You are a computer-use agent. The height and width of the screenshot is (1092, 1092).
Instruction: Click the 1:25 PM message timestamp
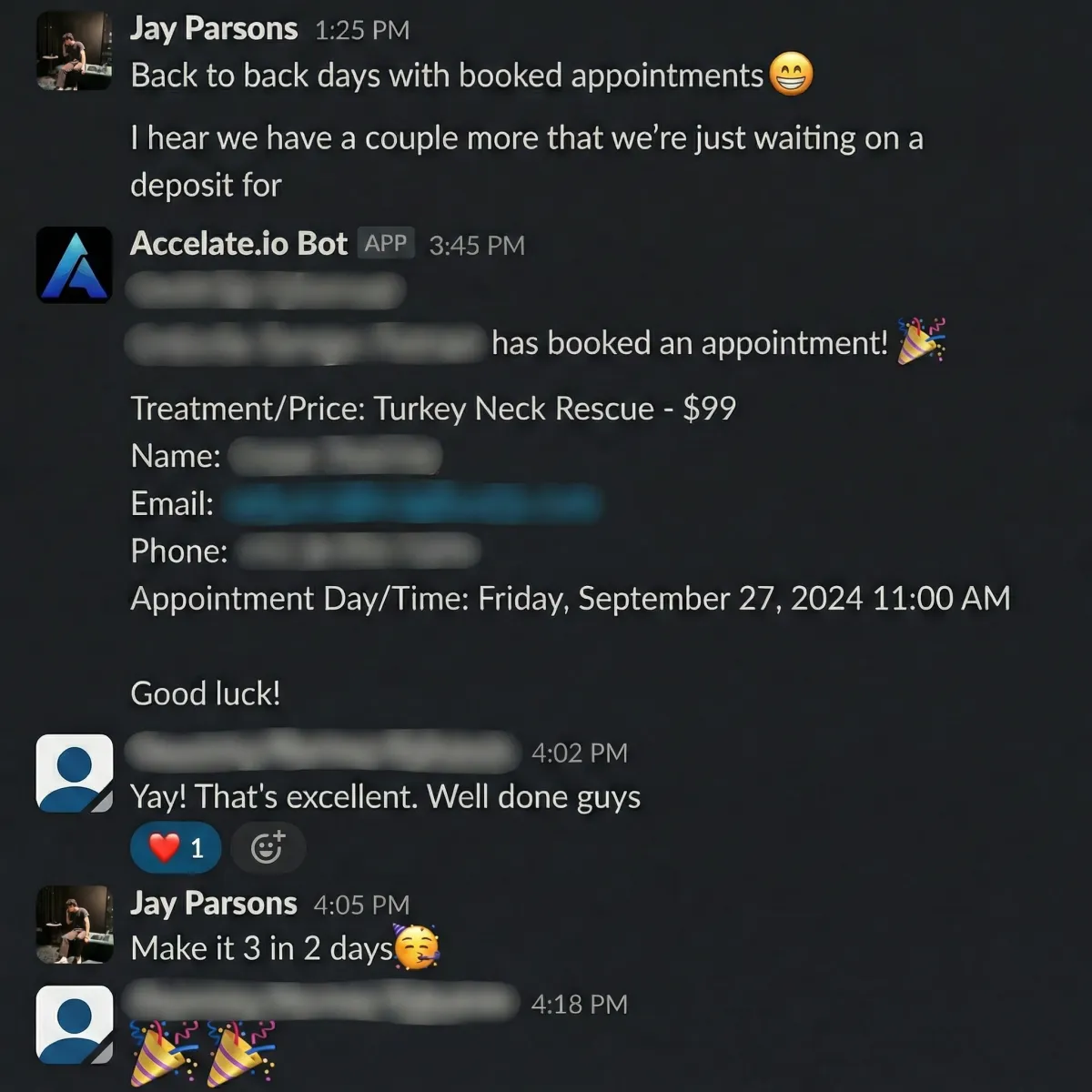tap(362, 31)
